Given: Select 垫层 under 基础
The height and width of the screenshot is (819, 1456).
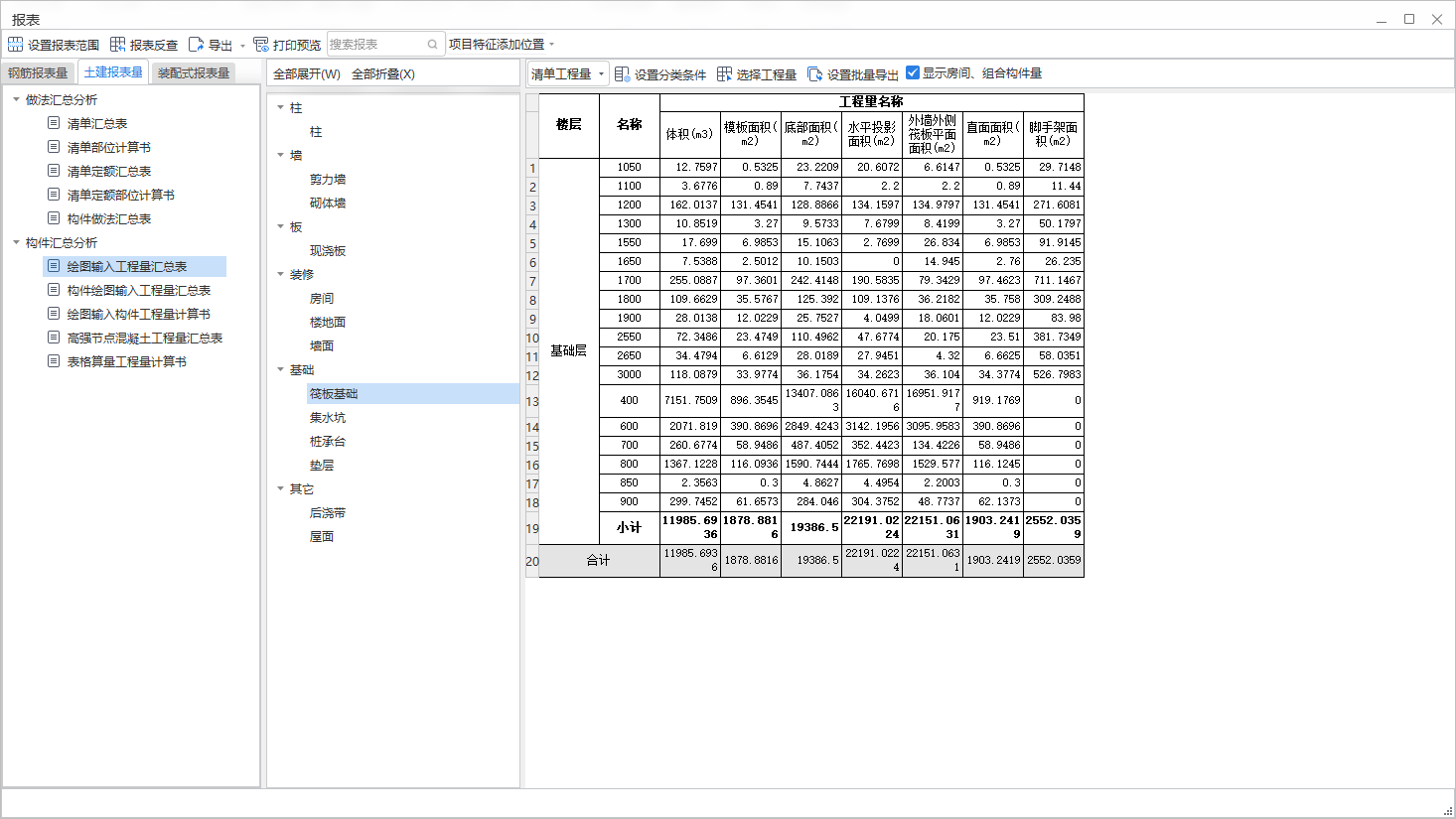Looking at the screenshot, I should 322,465.
